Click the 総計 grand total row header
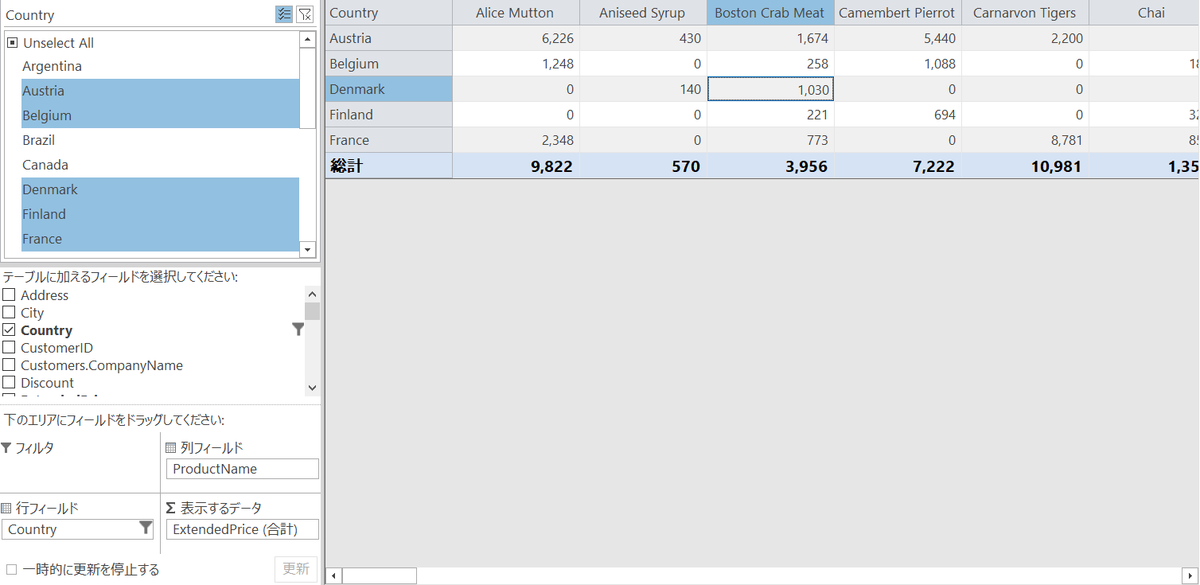Screen dimensions: 1200x585 pos(389,166)
